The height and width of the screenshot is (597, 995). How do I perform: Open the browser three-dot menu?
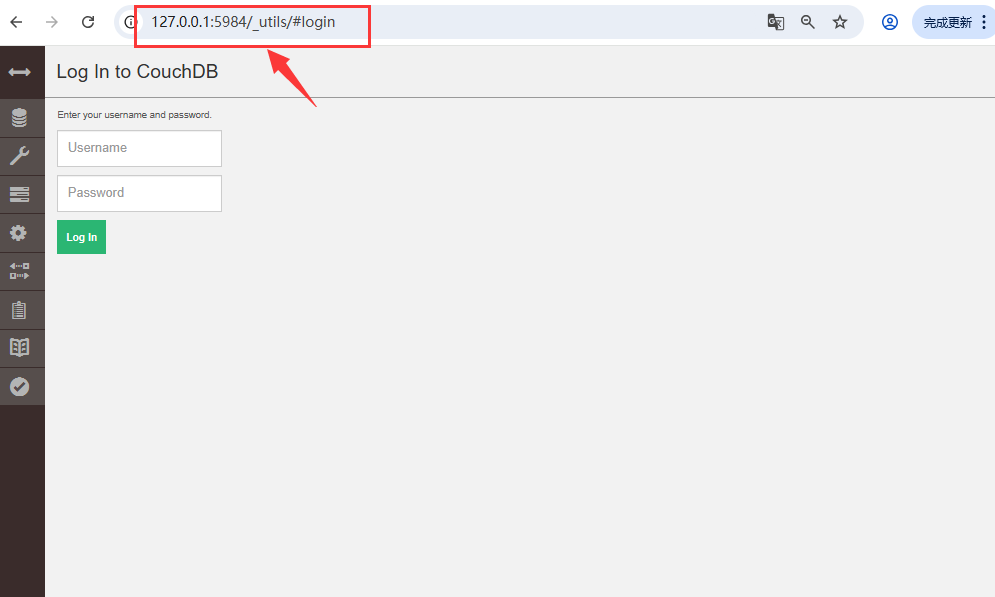click(x=984, y=22)
